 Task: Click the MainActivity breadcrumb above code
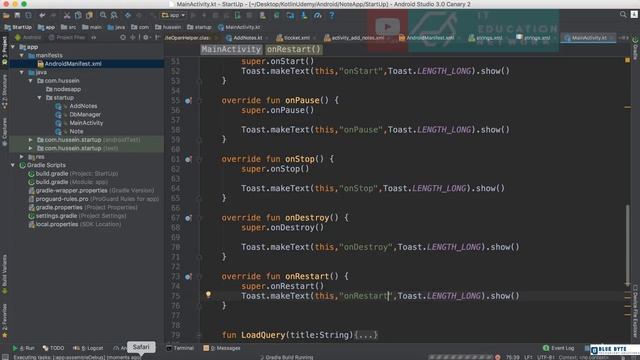point(231,49)
